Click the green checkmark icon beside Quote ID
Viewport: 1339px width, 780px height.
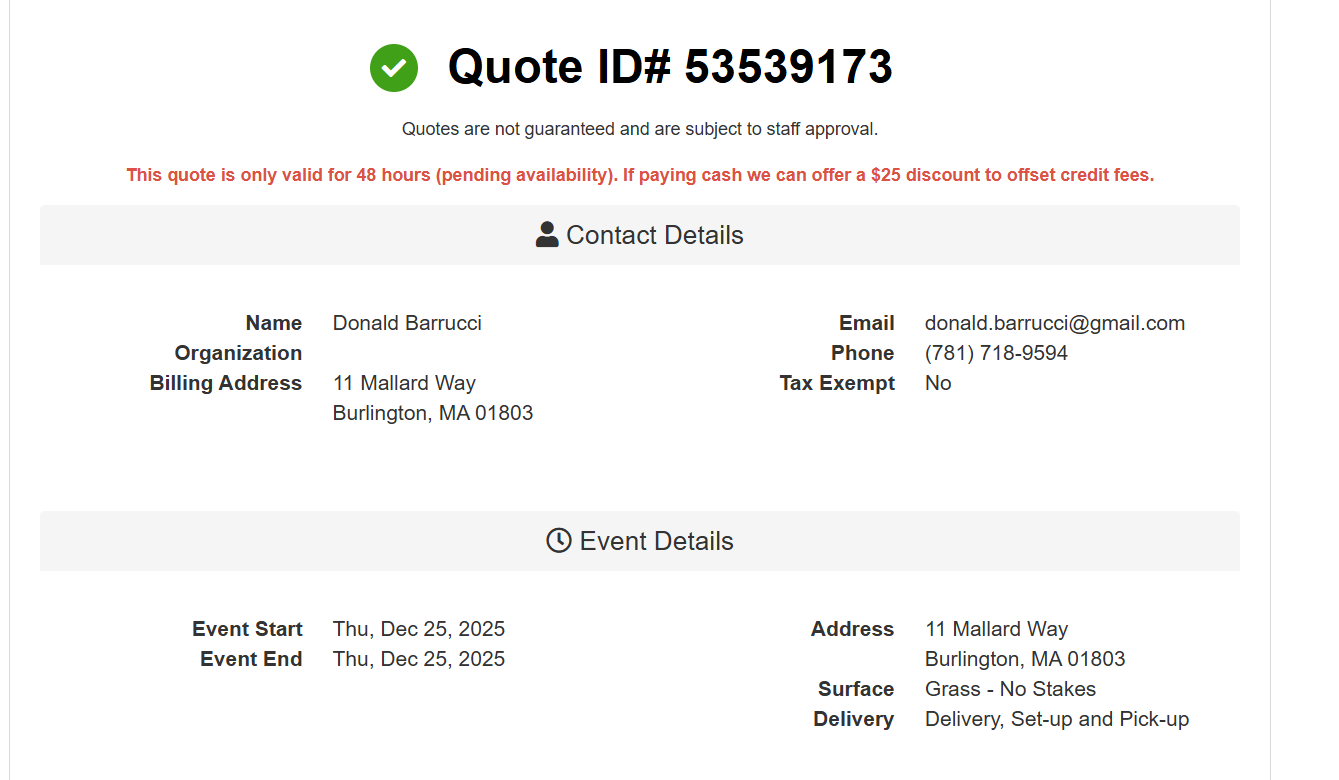(x=394, y=68)
